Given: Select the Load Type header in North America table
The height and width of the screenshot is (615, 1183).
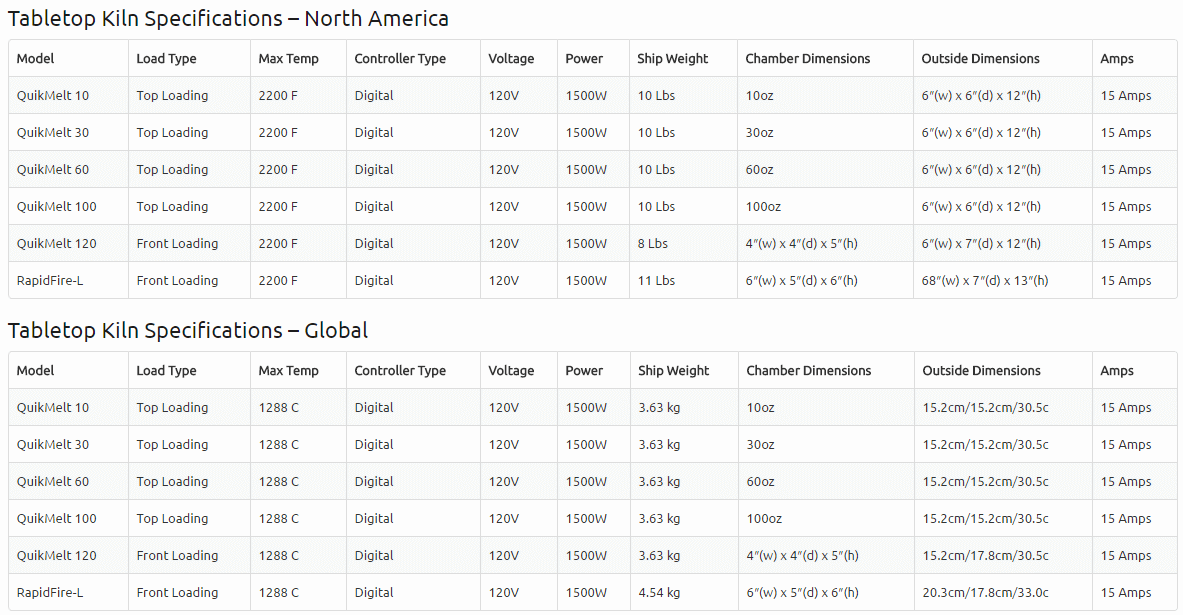Looking at the screenshot, I should (x=166, y=59).
